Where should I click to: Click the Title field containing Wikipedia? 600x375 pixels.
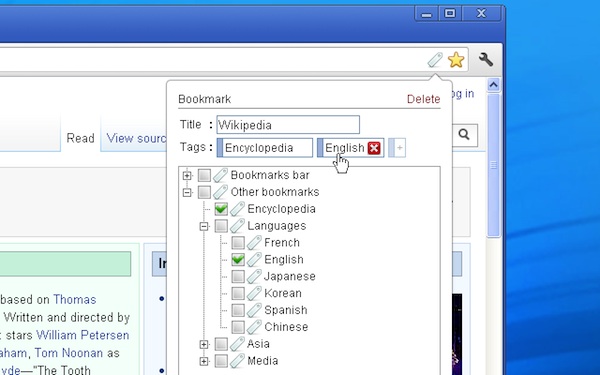coord(288,125)
